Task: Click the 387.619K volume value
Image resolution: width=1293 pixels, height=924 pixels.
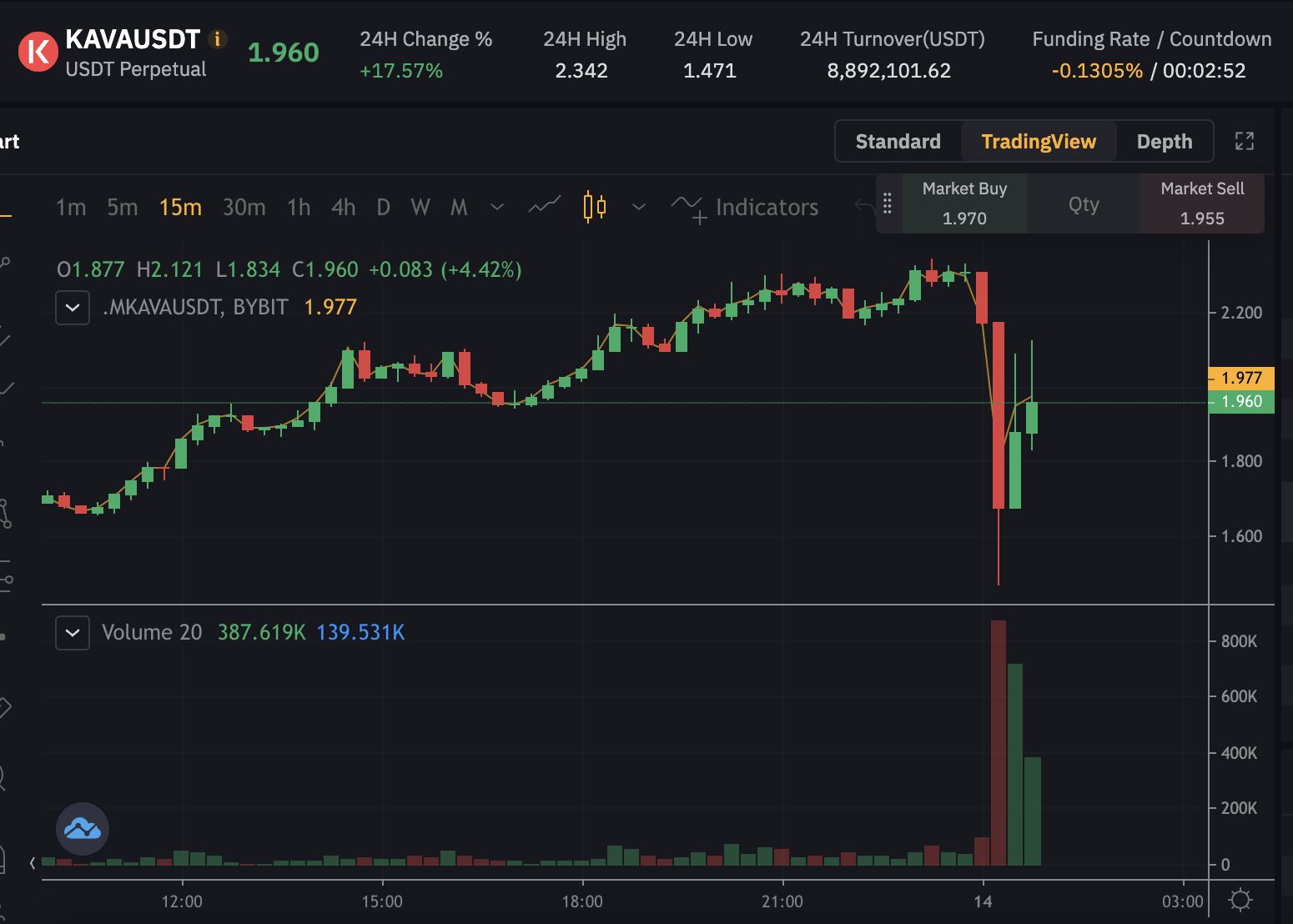Action: [x=262, y=632]
